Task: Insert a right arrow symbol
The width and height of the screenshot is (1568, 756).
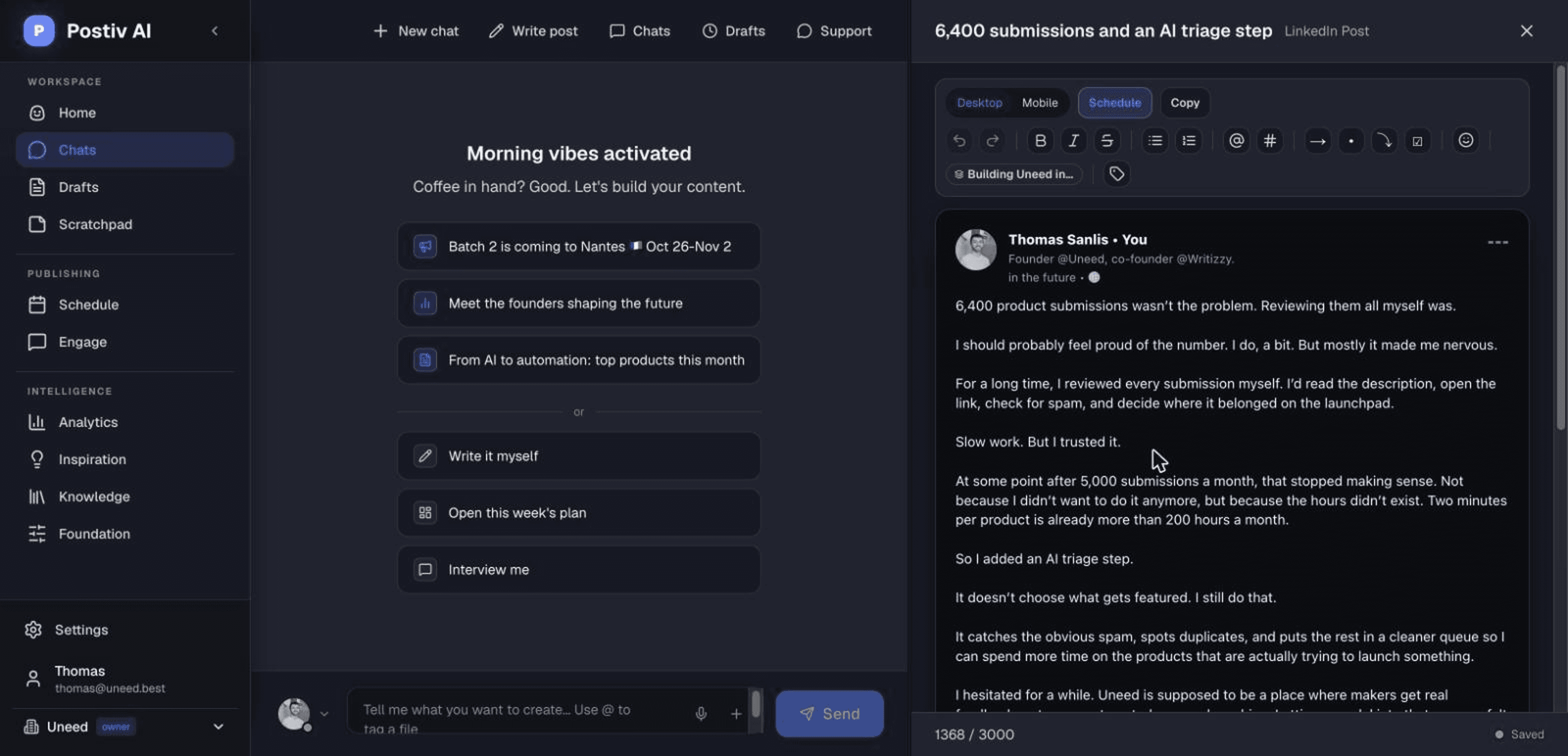Action: click(x=1317, y=140)
